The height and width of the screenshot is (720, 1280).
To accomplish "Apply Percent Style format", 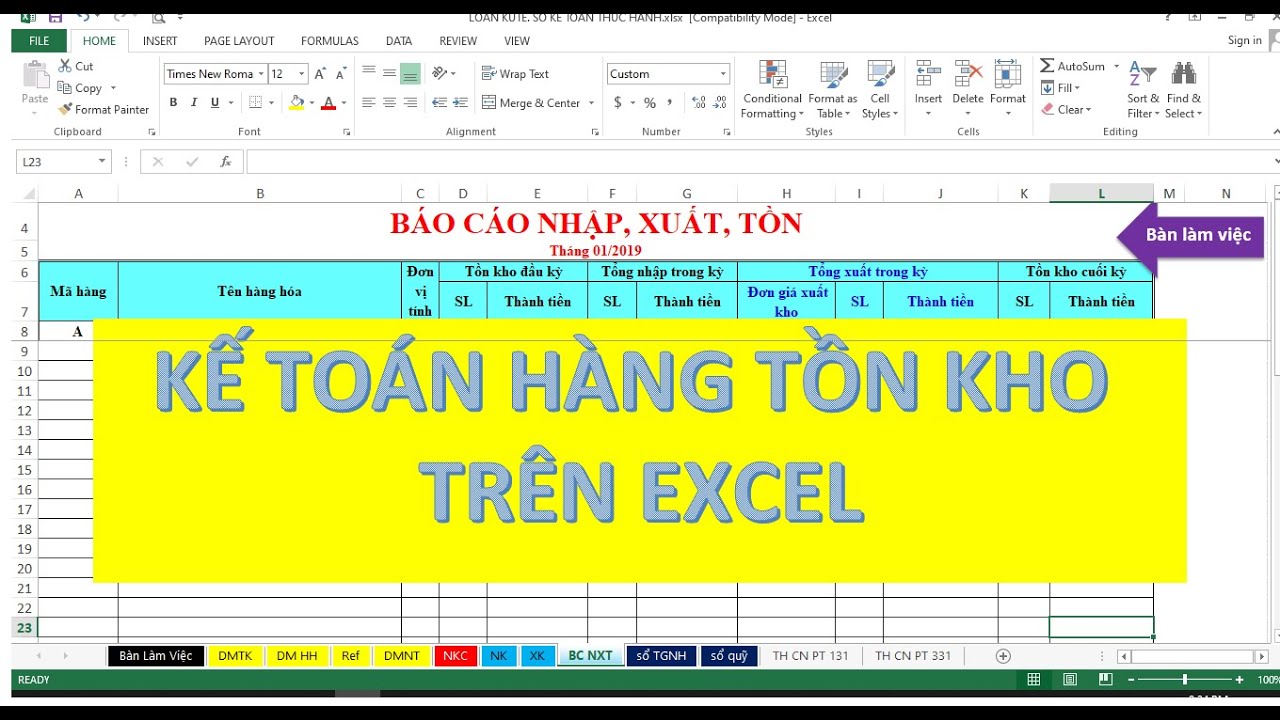I will point(650,103).
